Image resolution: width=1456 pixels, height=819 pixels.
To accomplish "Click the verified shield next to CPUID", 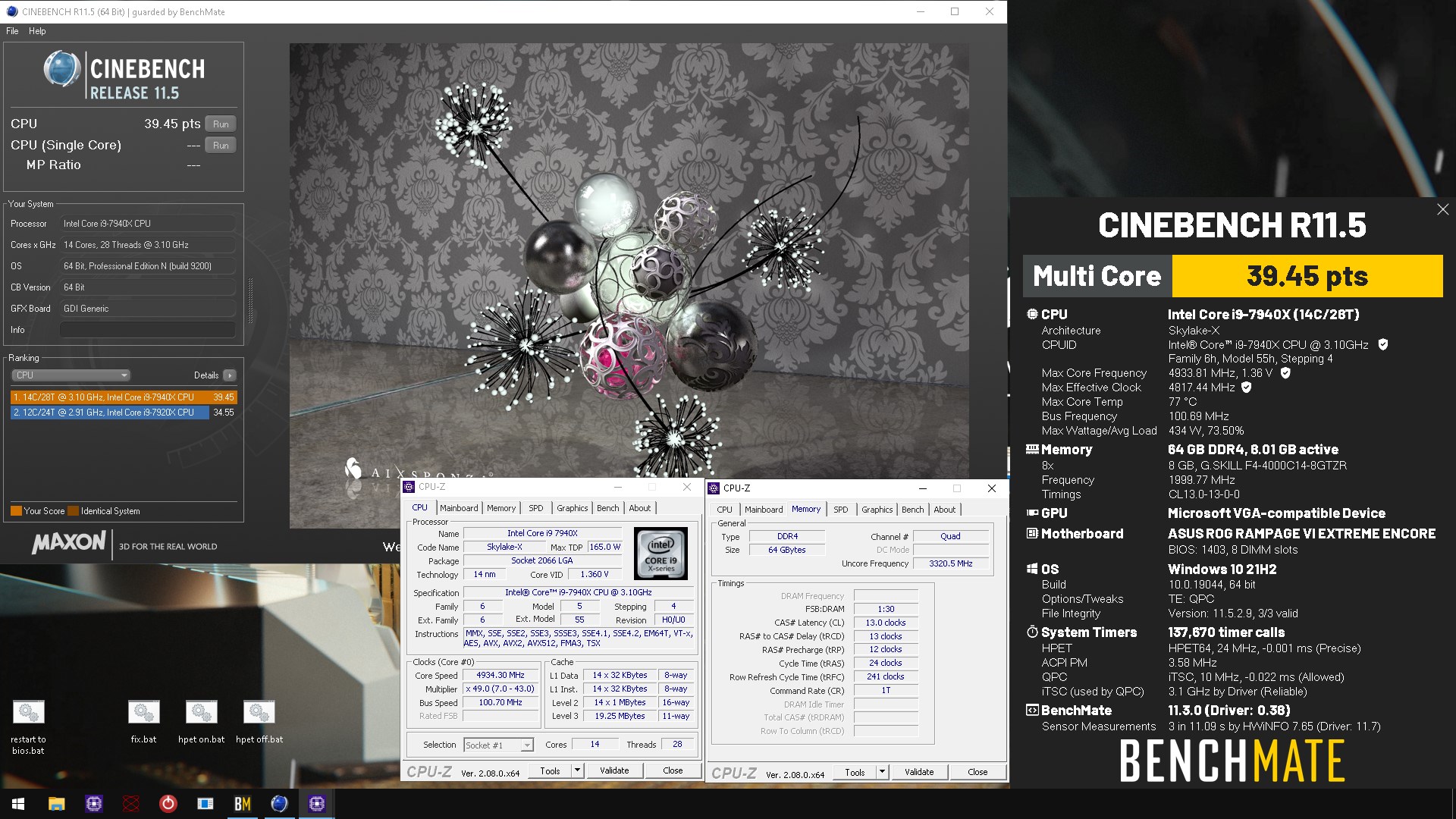I will [1382, 344].
